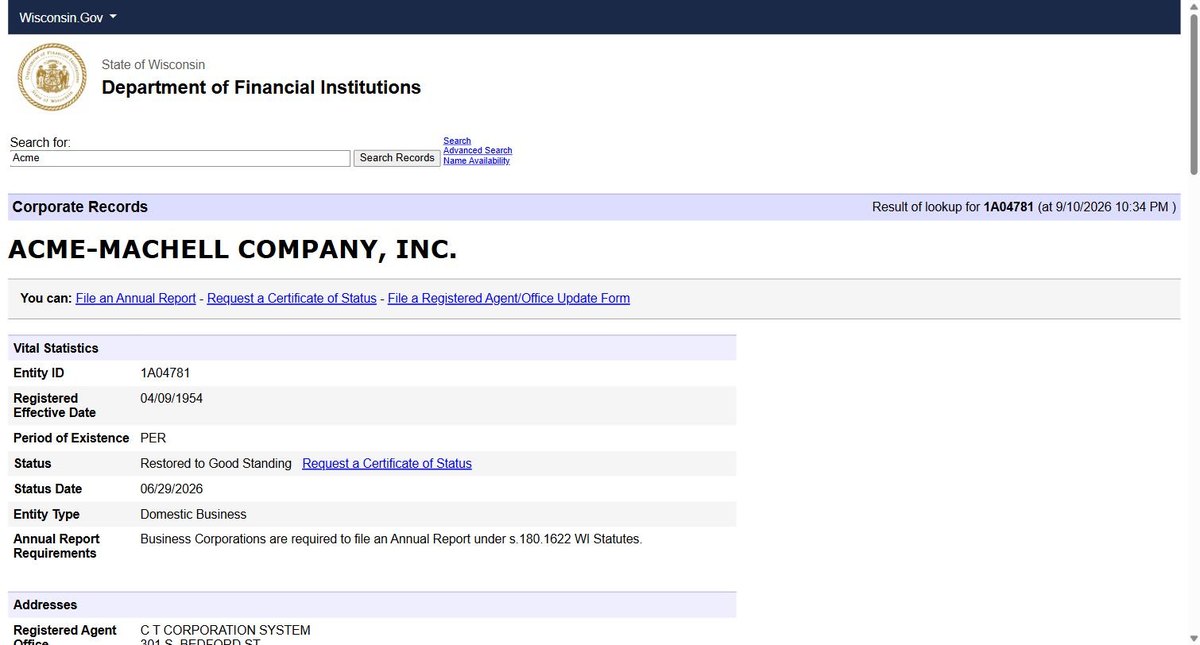Image resolution: width=1200 pixels, height=645 pixels.
Task: Open the Advanced Search link
Action: pos(477,151)
